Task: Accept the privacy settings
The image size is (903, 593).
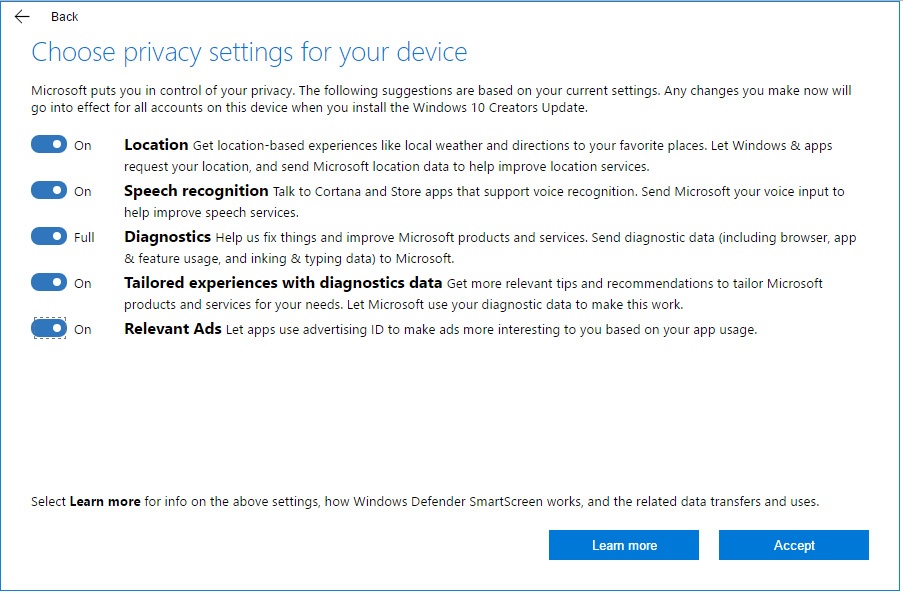Action: [x=793, y=545]
